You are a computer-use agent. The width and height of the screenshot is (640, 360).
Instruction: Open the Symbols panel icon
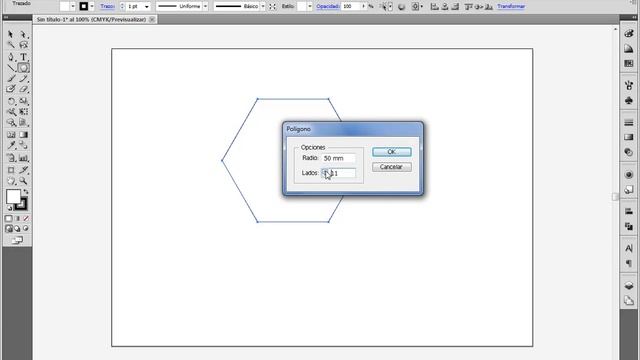pos(629,100)
